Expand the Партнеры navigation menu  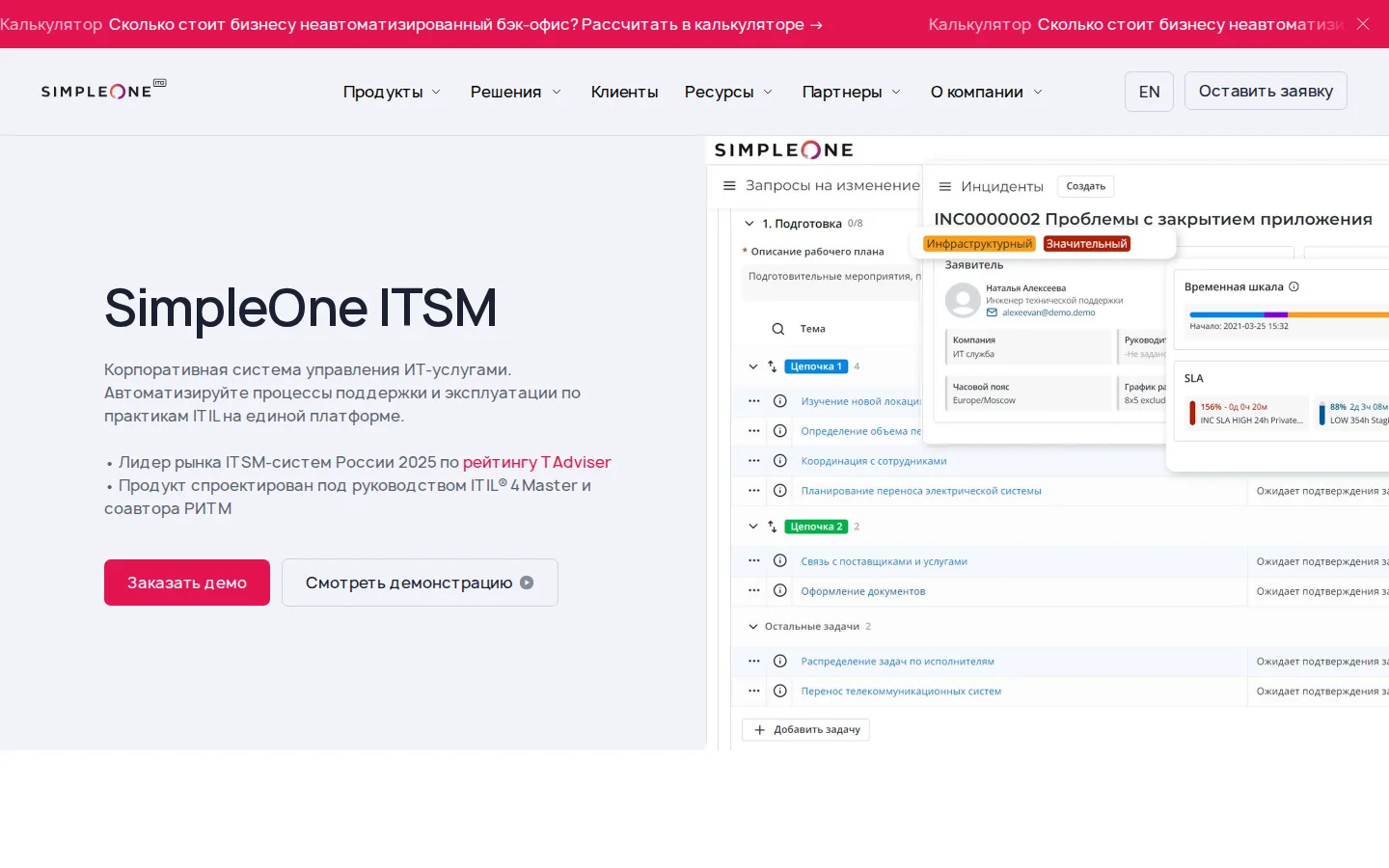852,92
